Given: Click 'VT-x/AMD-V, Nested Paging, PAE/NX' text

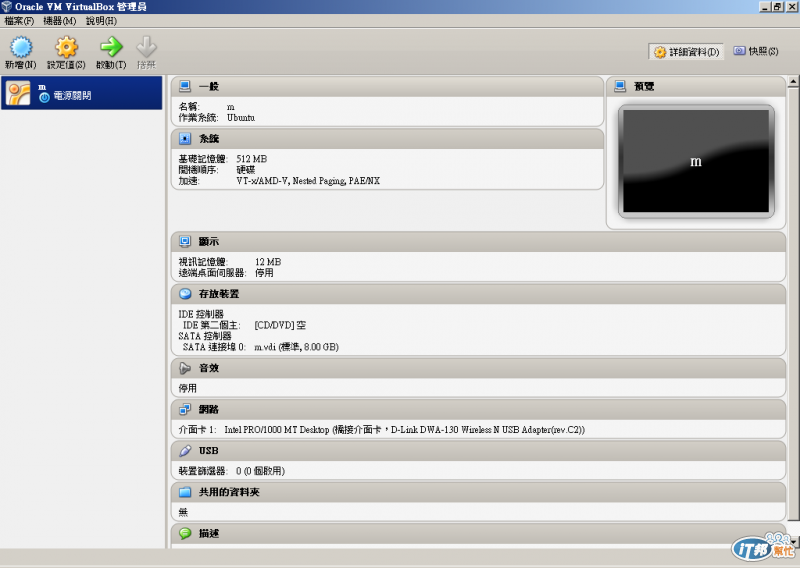Looking at the screenshot, I should pyautogui.click(x=308, y=181).
